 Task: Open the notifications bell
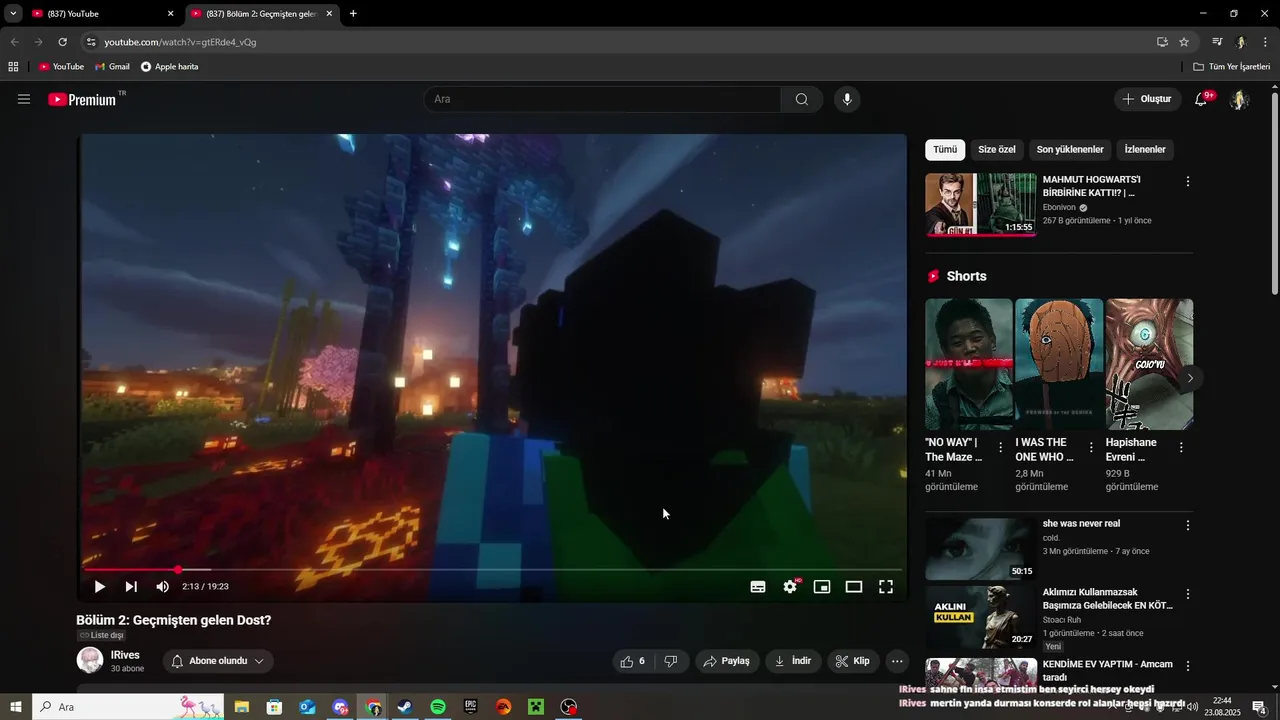(1201, 99)
